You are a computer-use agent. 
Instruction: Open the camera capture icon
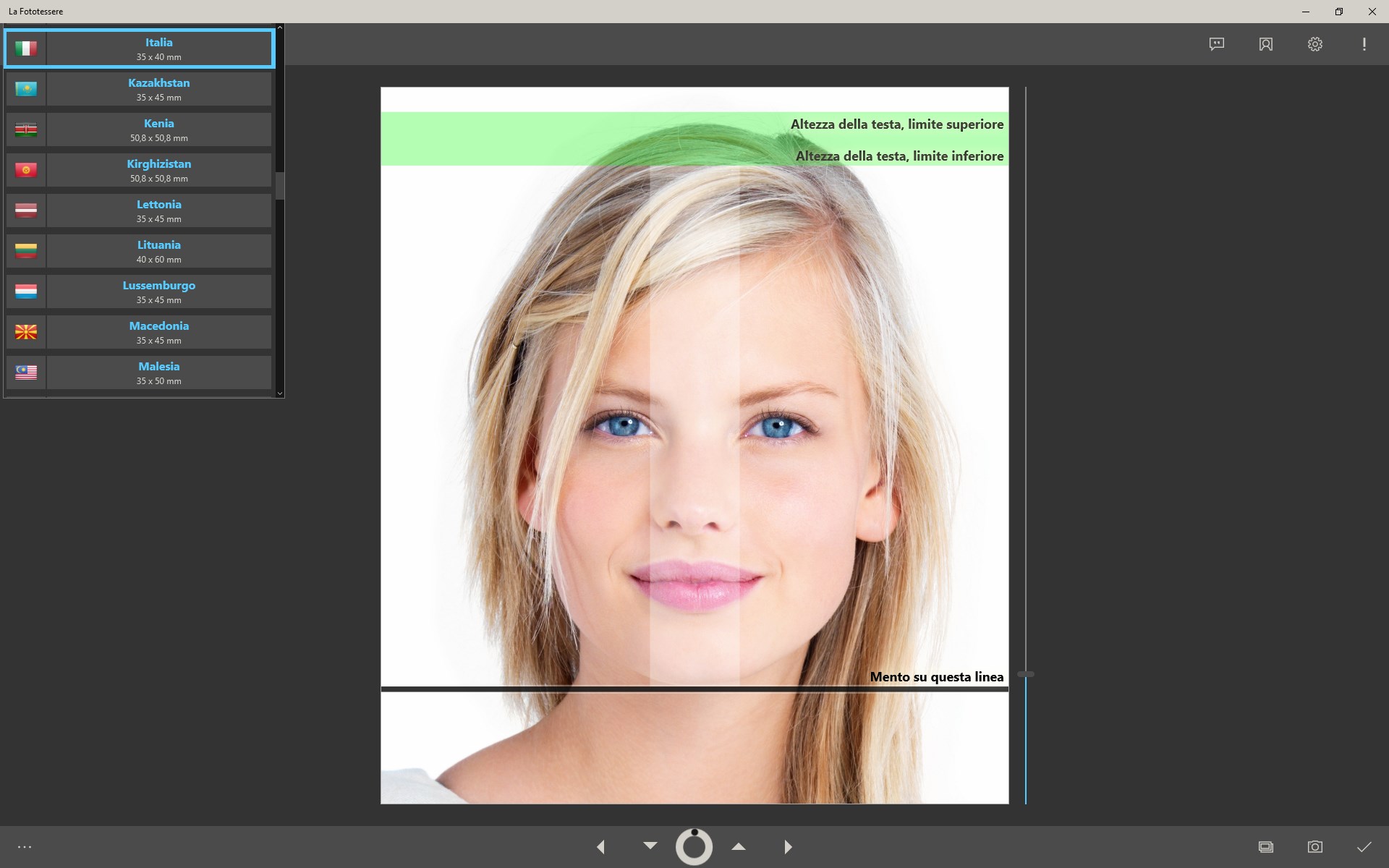coord(1314,846)
